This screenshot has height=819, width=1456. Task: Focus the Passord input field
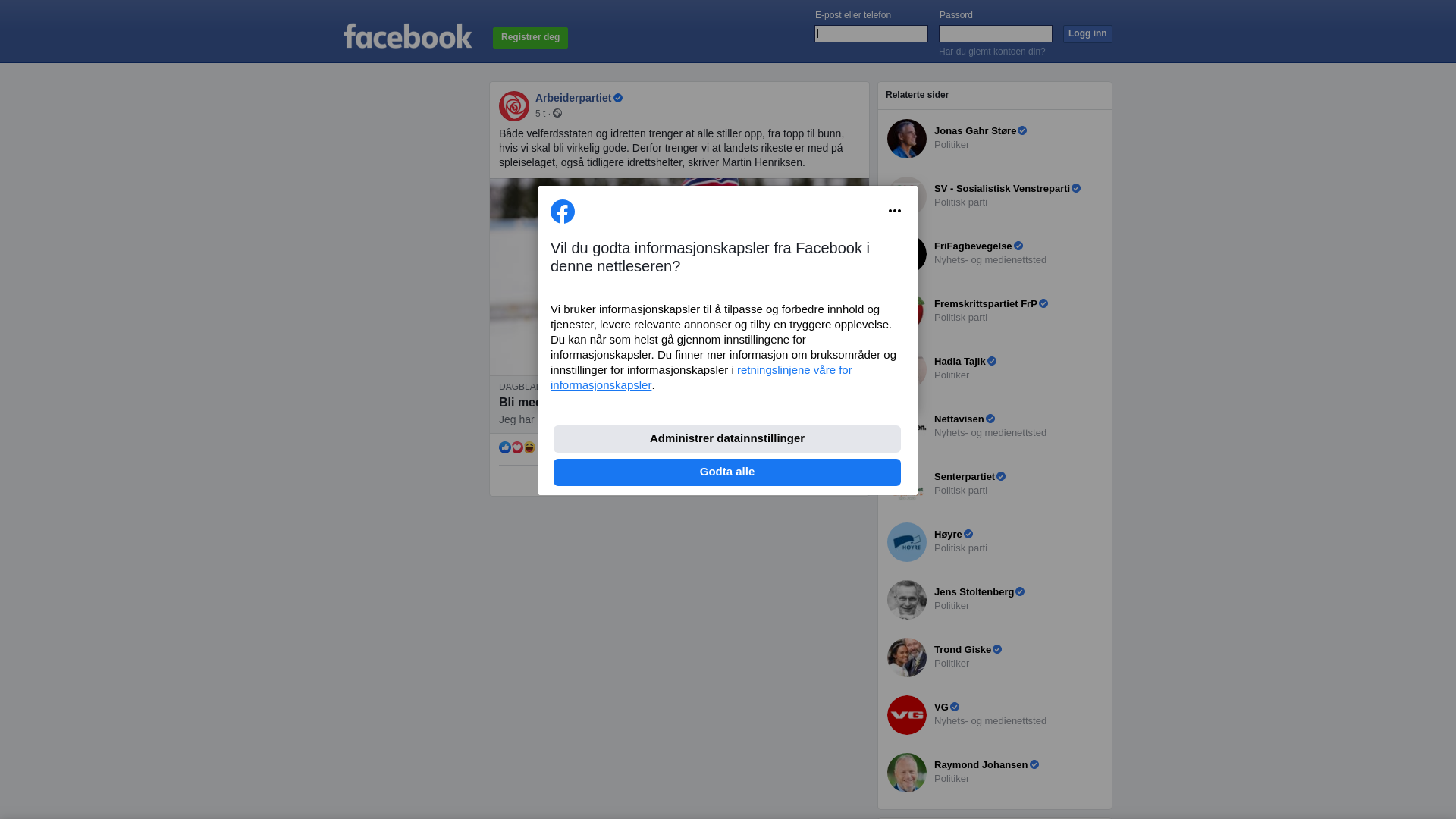[x=996, y=33]
